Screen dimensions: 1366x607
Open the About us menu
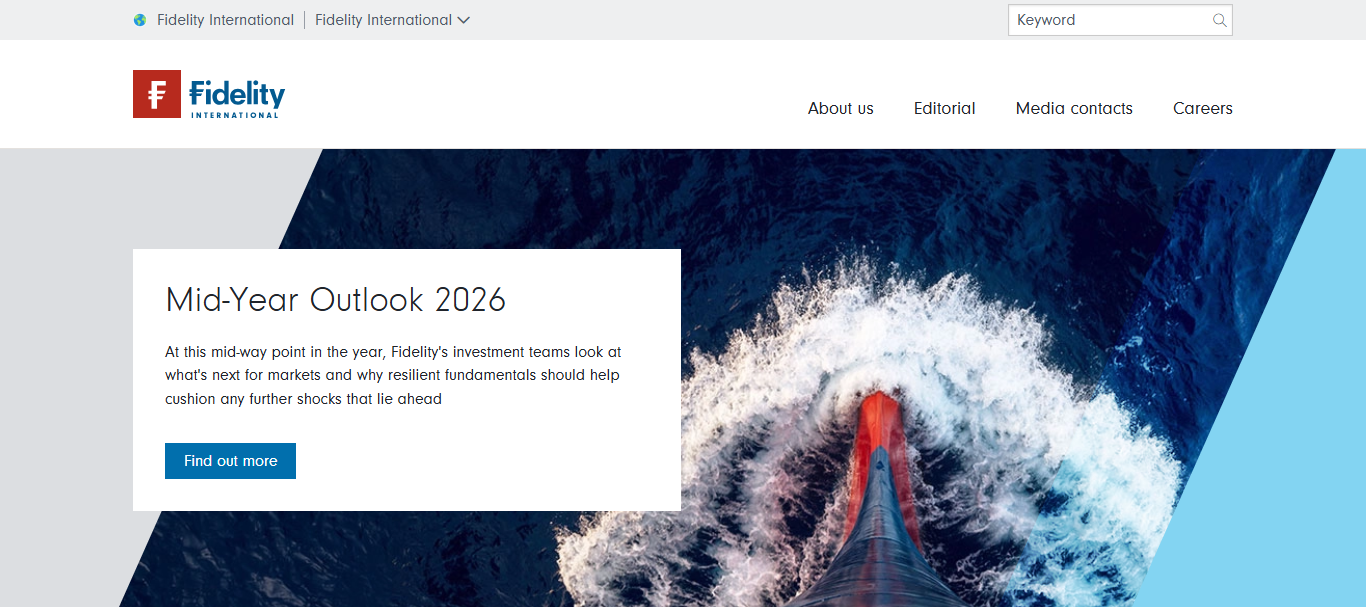pos(841,108)
